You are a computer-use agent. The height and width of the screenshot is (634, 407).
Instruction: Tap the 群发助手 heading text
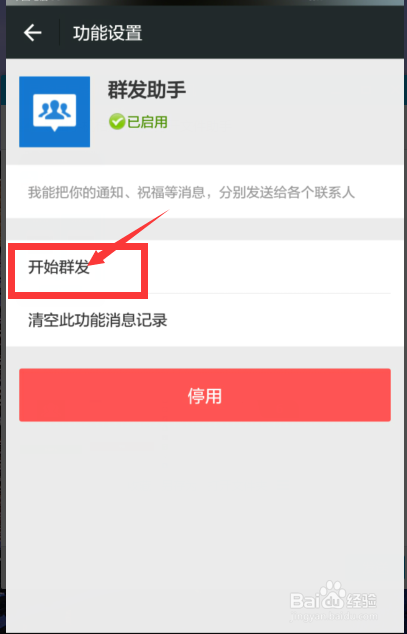tap(147, 90)
